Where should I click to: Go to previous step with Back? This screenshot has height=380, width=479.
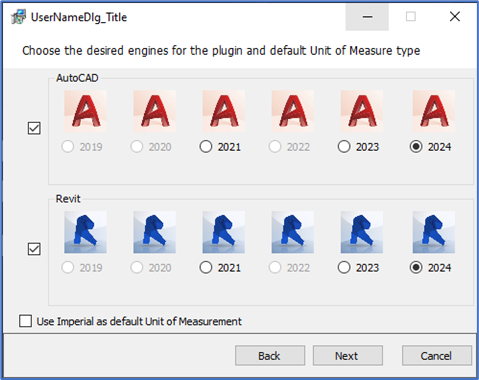coord(270,356)
